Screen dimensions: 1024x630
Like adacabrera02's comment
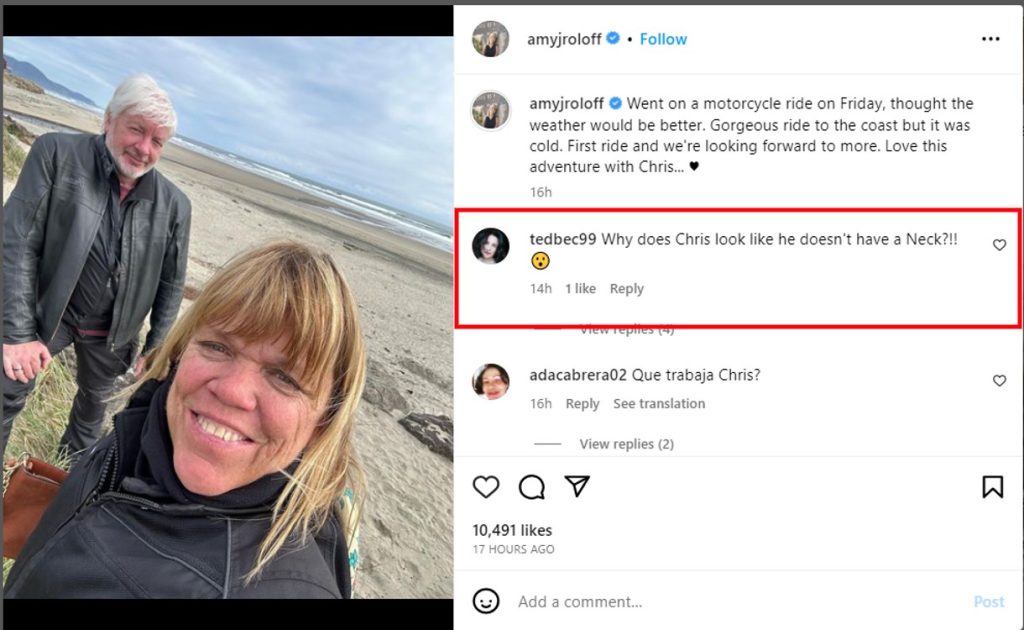pos(999,381)
